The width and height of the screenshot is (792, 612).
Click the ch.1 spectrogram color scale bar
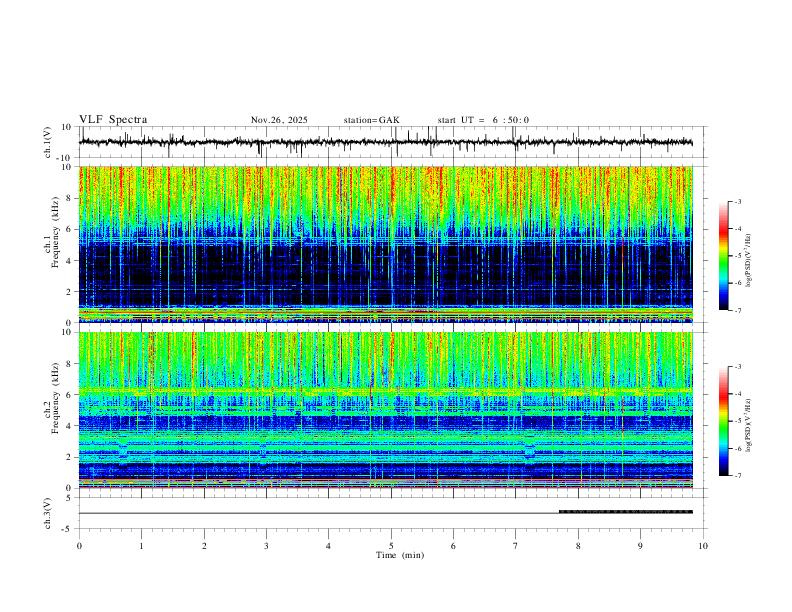pos(724,256)
